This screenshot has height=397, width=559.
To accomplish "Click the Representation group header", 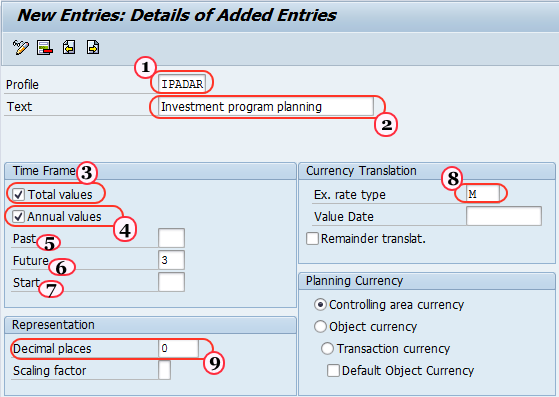I will pos(150,325).
